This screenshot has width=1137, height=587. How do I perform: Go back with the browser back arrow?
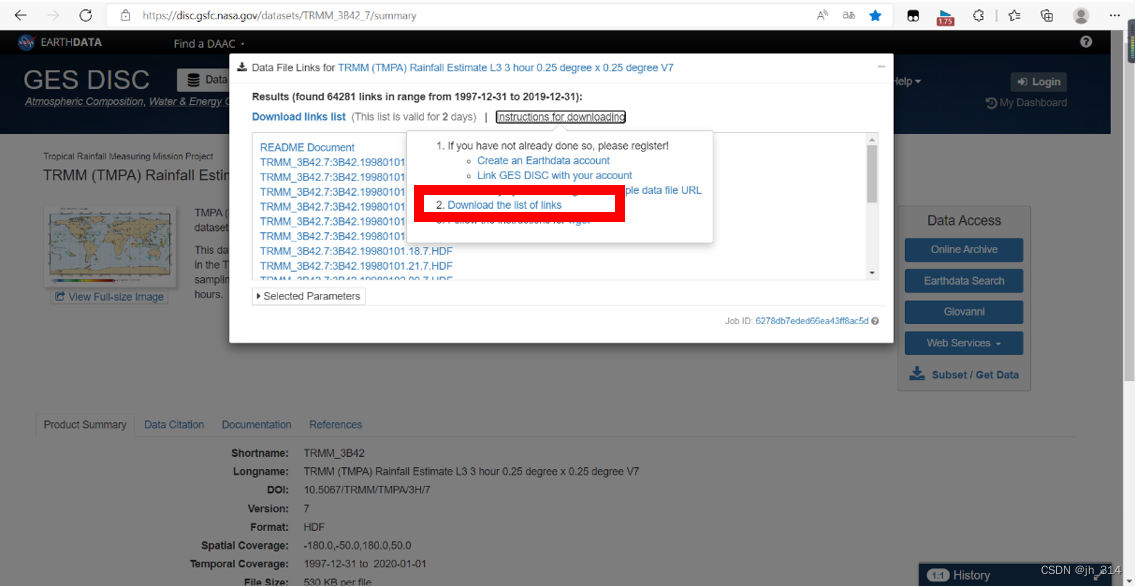pos(20,15)
